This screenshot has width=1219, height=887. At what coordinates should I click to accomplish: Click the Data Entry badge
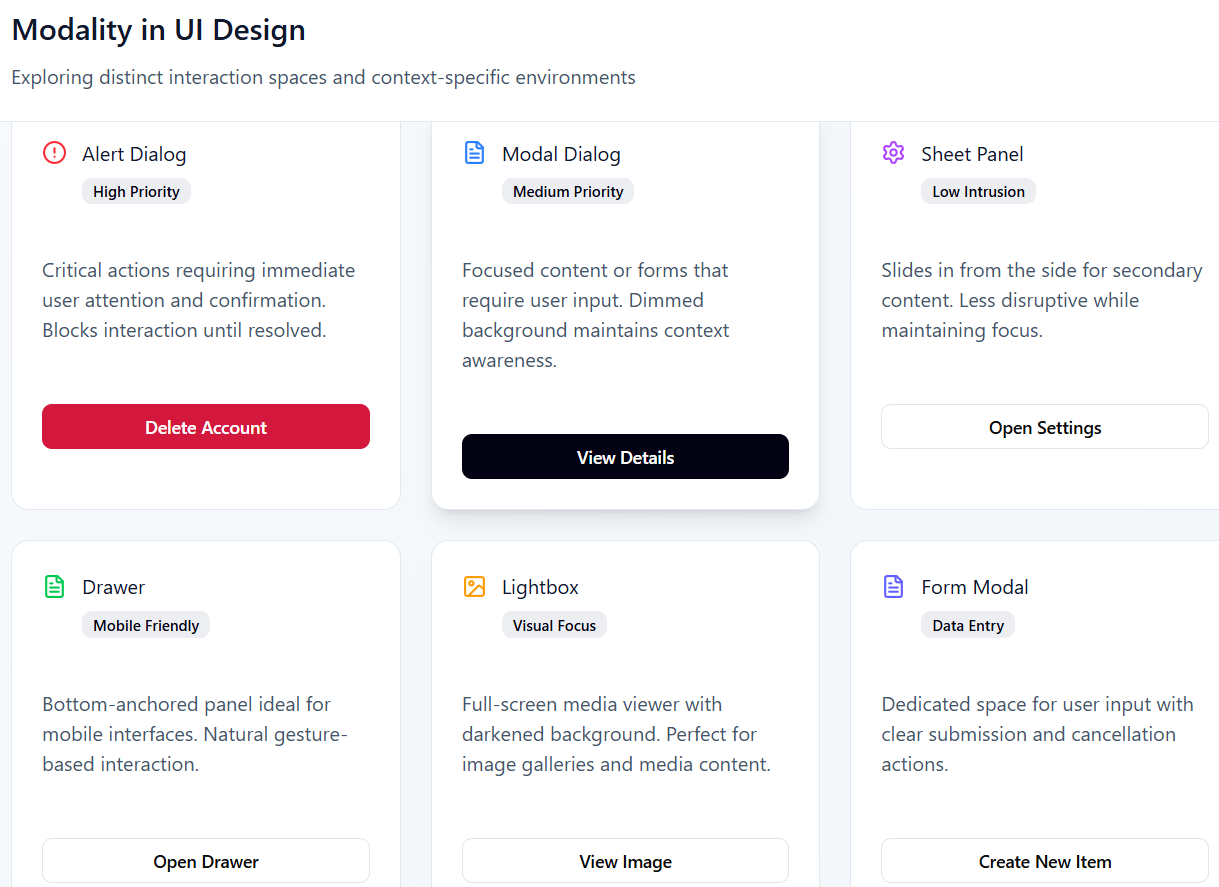968,626
